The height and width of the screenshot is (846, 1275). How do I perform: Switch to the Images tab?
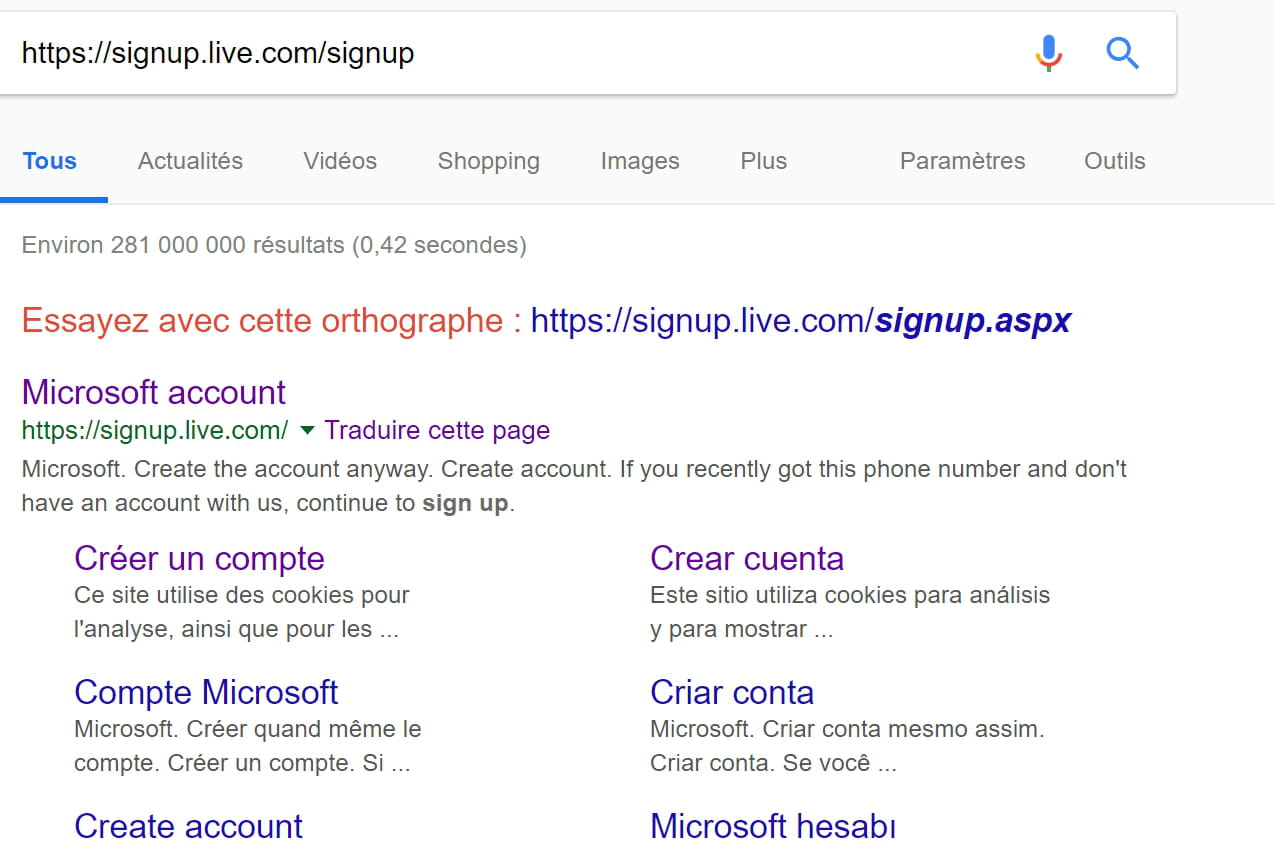640,161
